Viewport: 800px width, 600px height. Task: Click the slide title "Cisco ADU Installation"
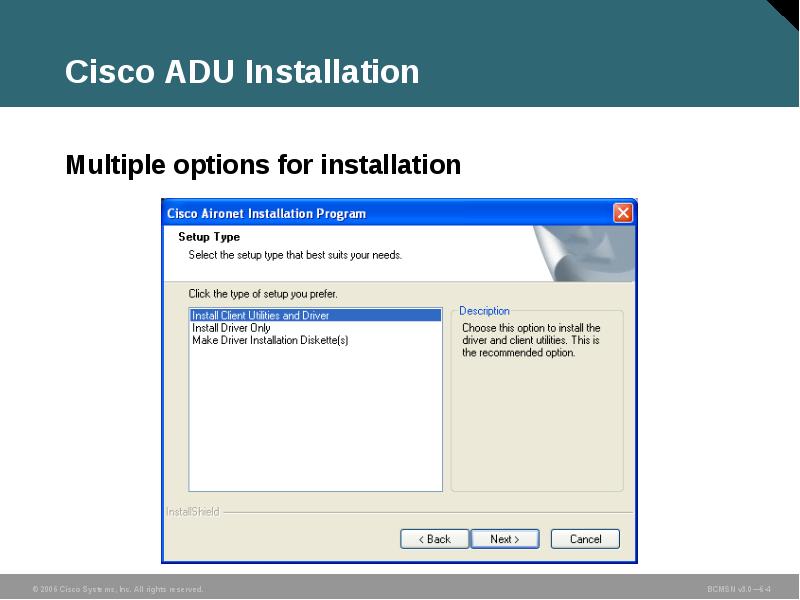click(240, 70)
